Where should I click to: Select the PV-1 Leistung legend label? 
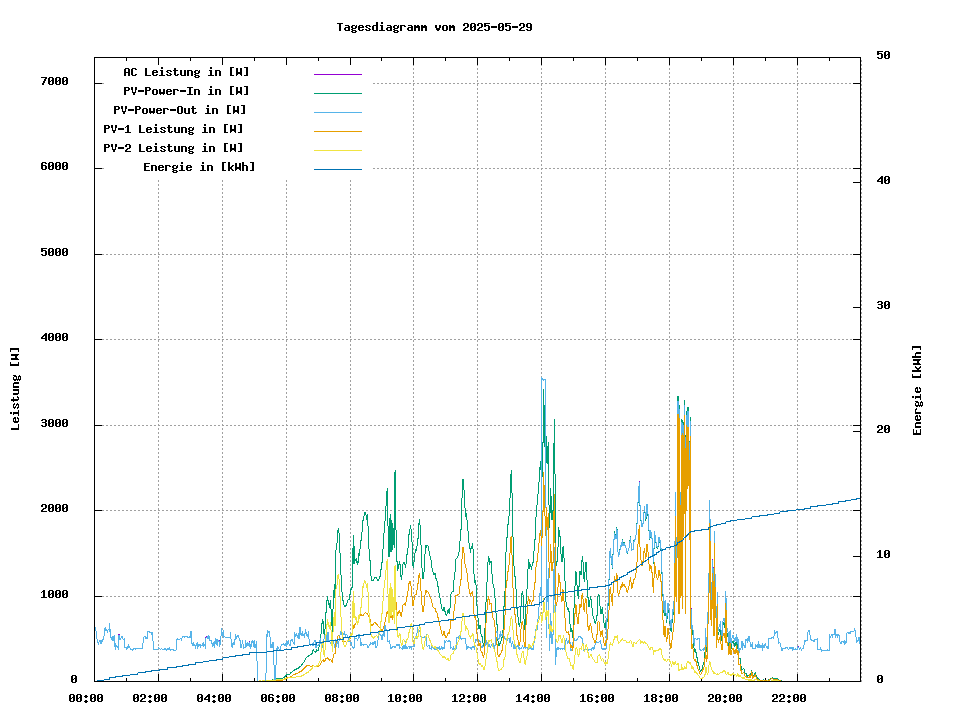point(173,129)
